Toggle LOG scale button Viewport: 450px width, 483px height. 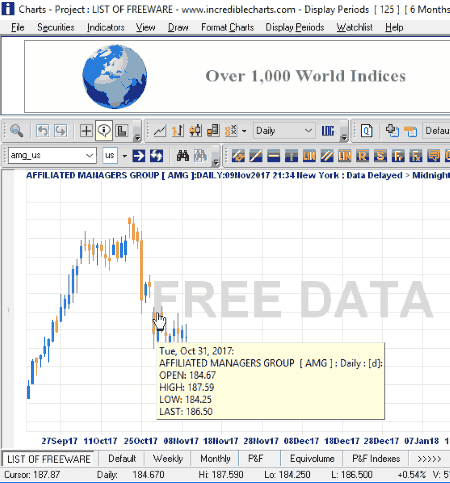[x=328, y=131]
